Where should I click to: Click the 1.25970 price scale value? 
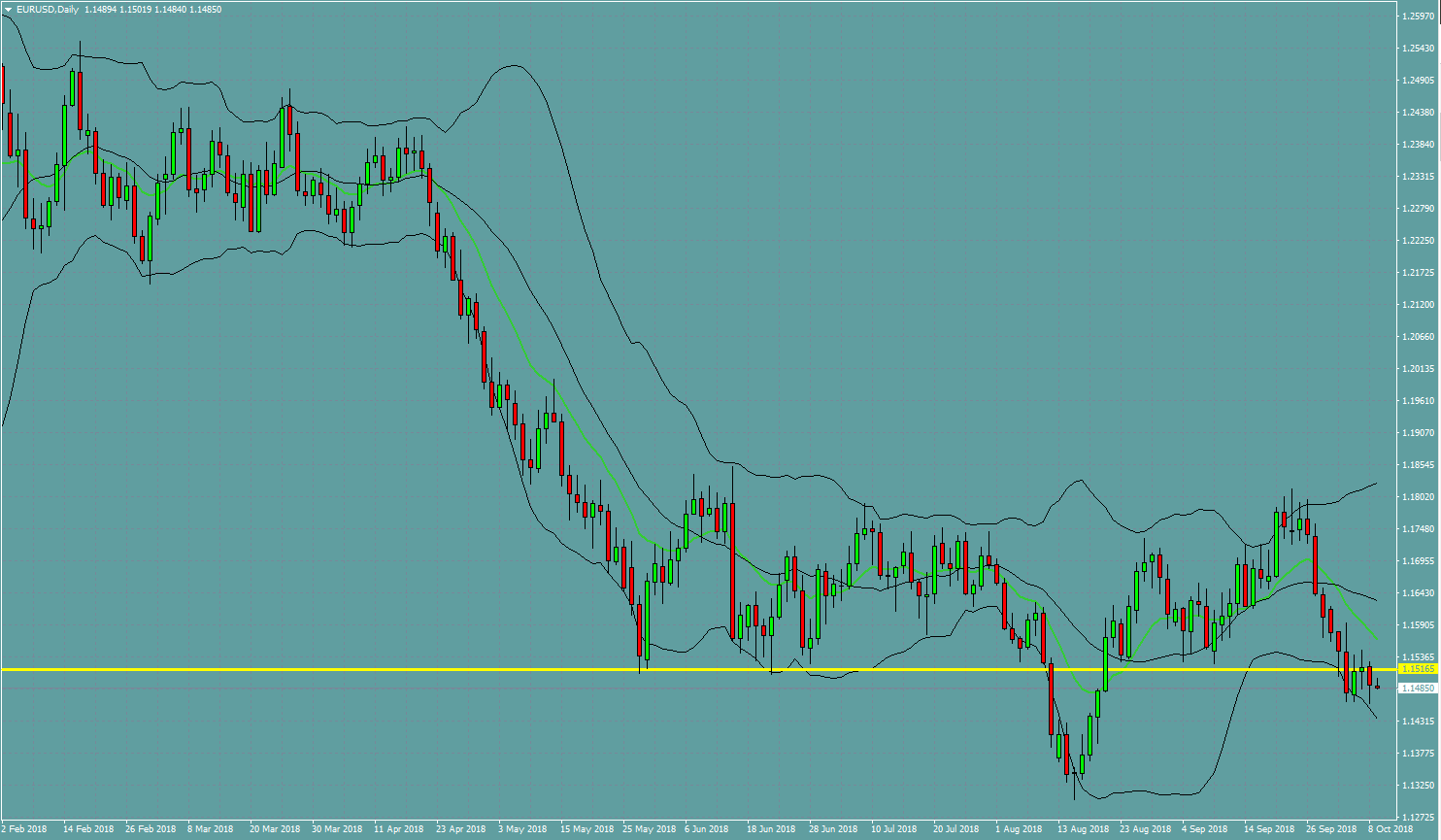pos(1419,17)
